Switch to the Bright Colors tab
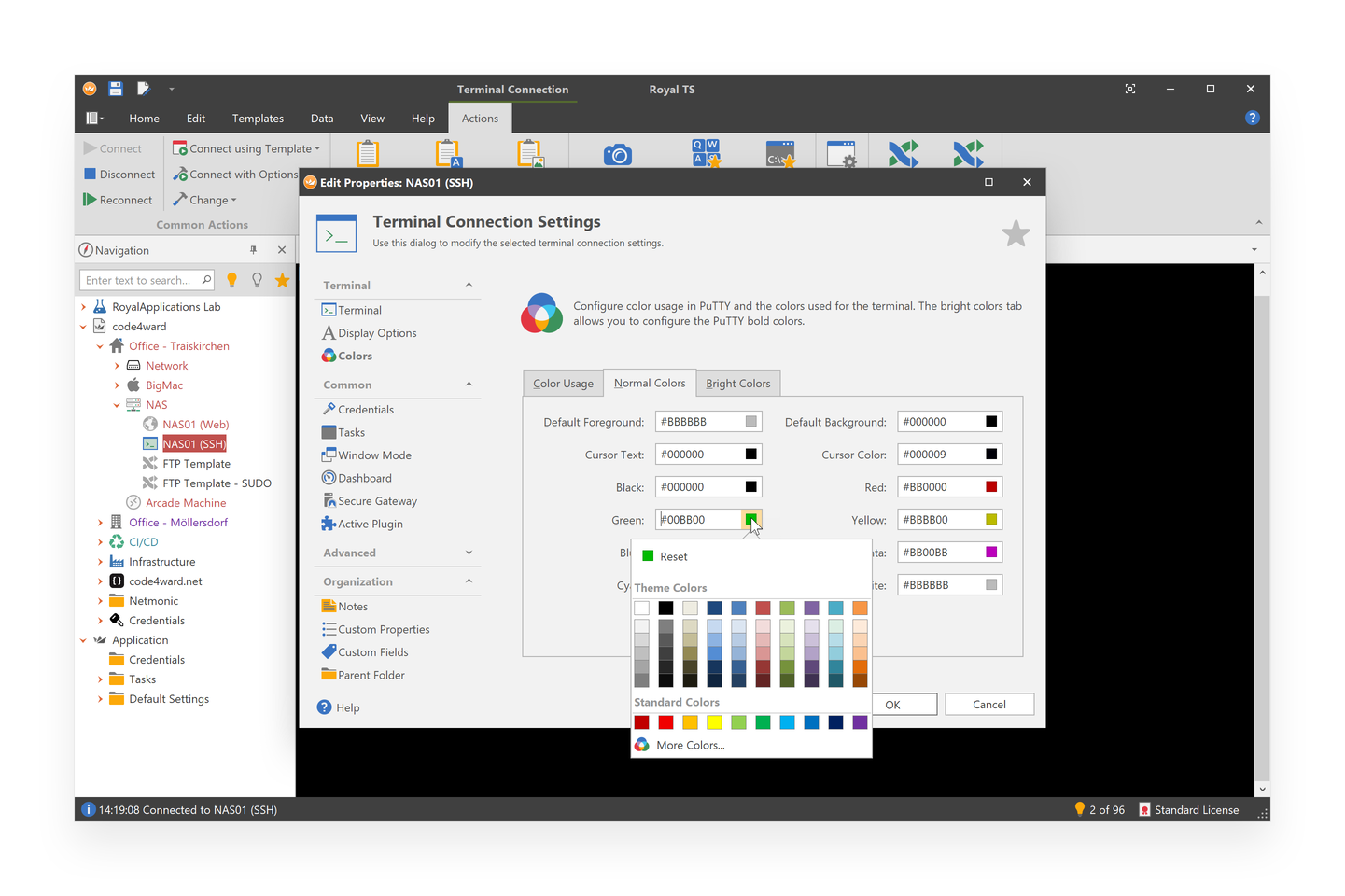The height and width of the screenshot is (896, 1345). (737, 384)
